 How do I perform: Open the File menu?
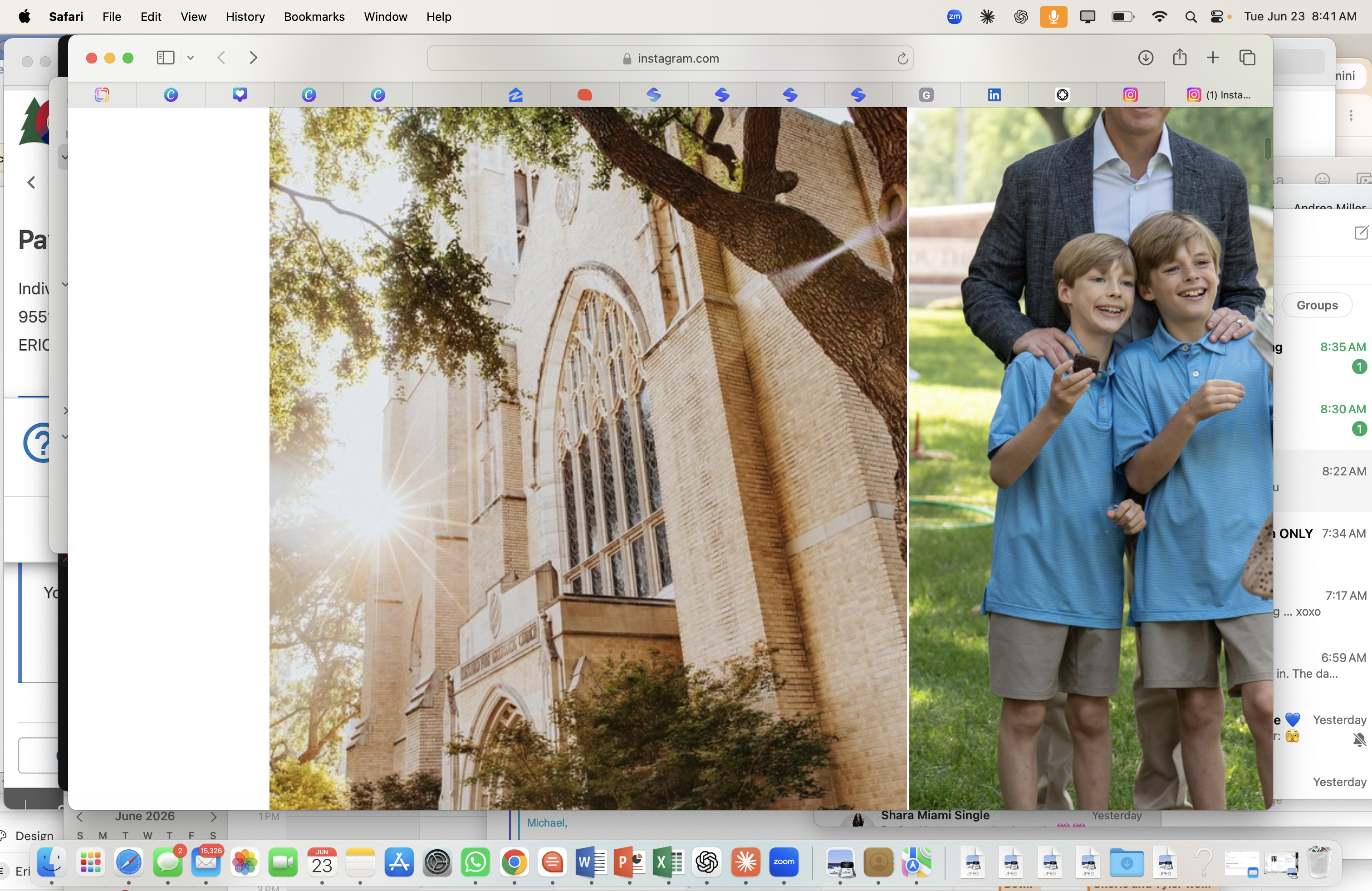pyautogui.click(x=112, y=17)
